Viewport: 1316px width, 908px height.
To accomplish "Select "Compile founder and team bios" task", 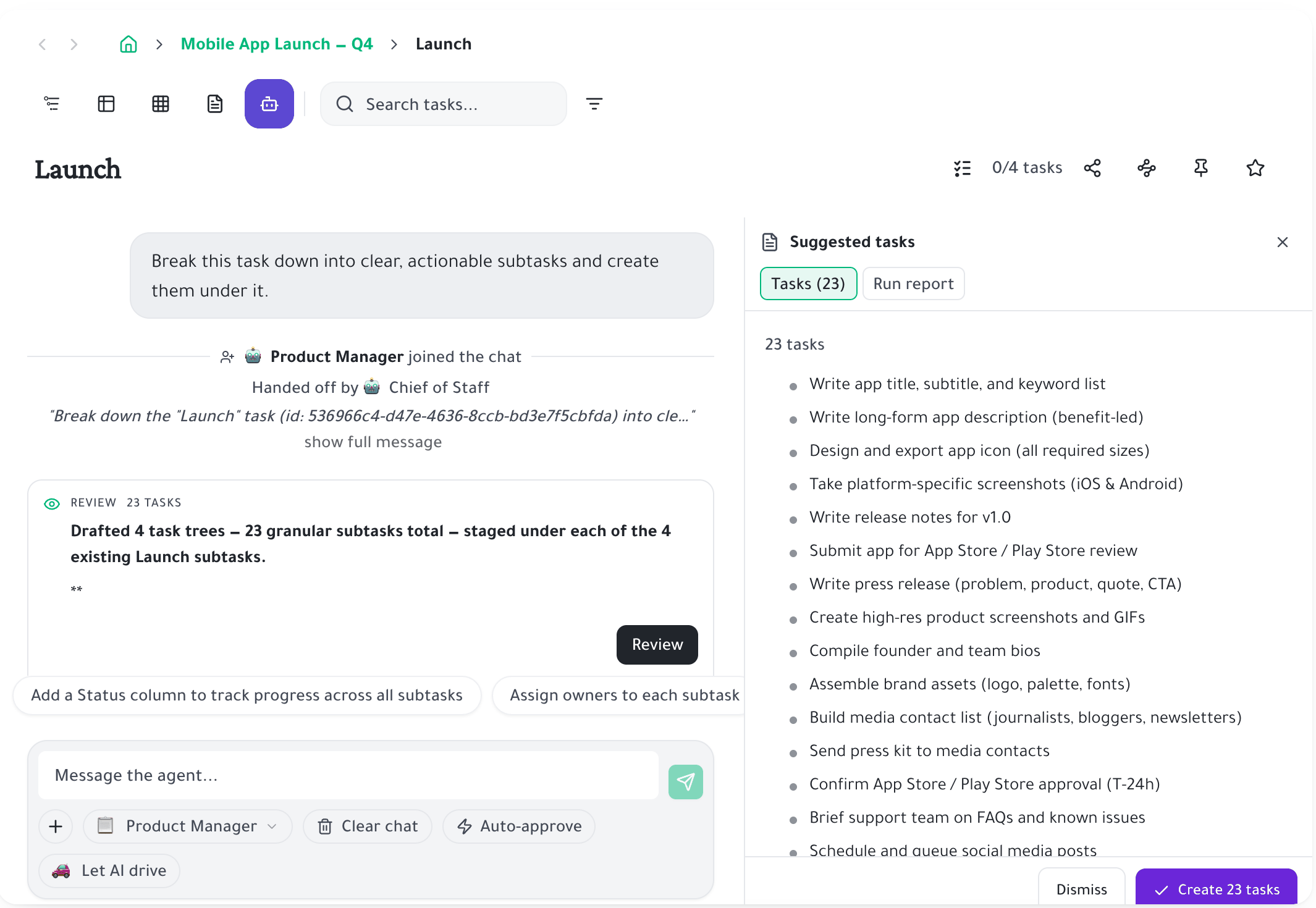I will [925, 651].
